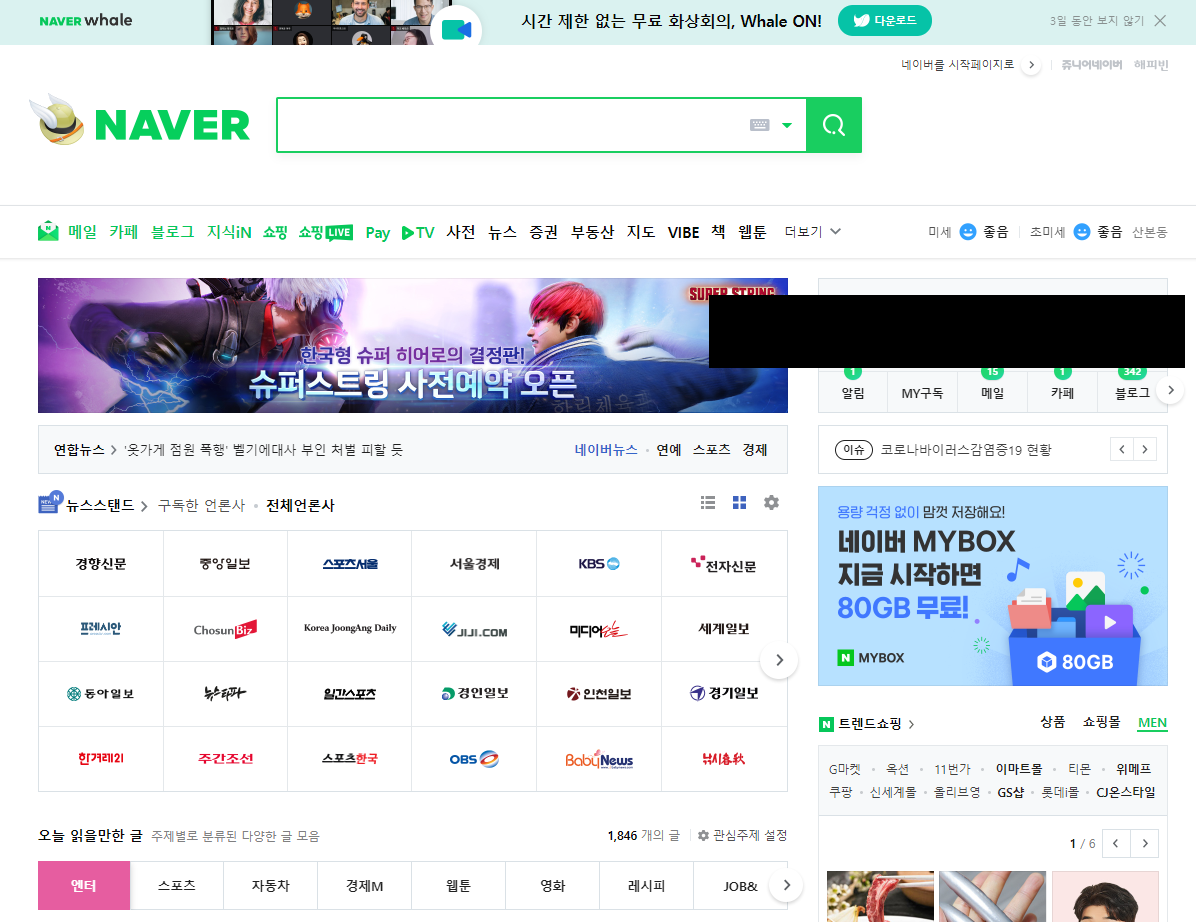Select the 웹툰 topic tab
The image size is (1196, 922).
pos(458,885)
